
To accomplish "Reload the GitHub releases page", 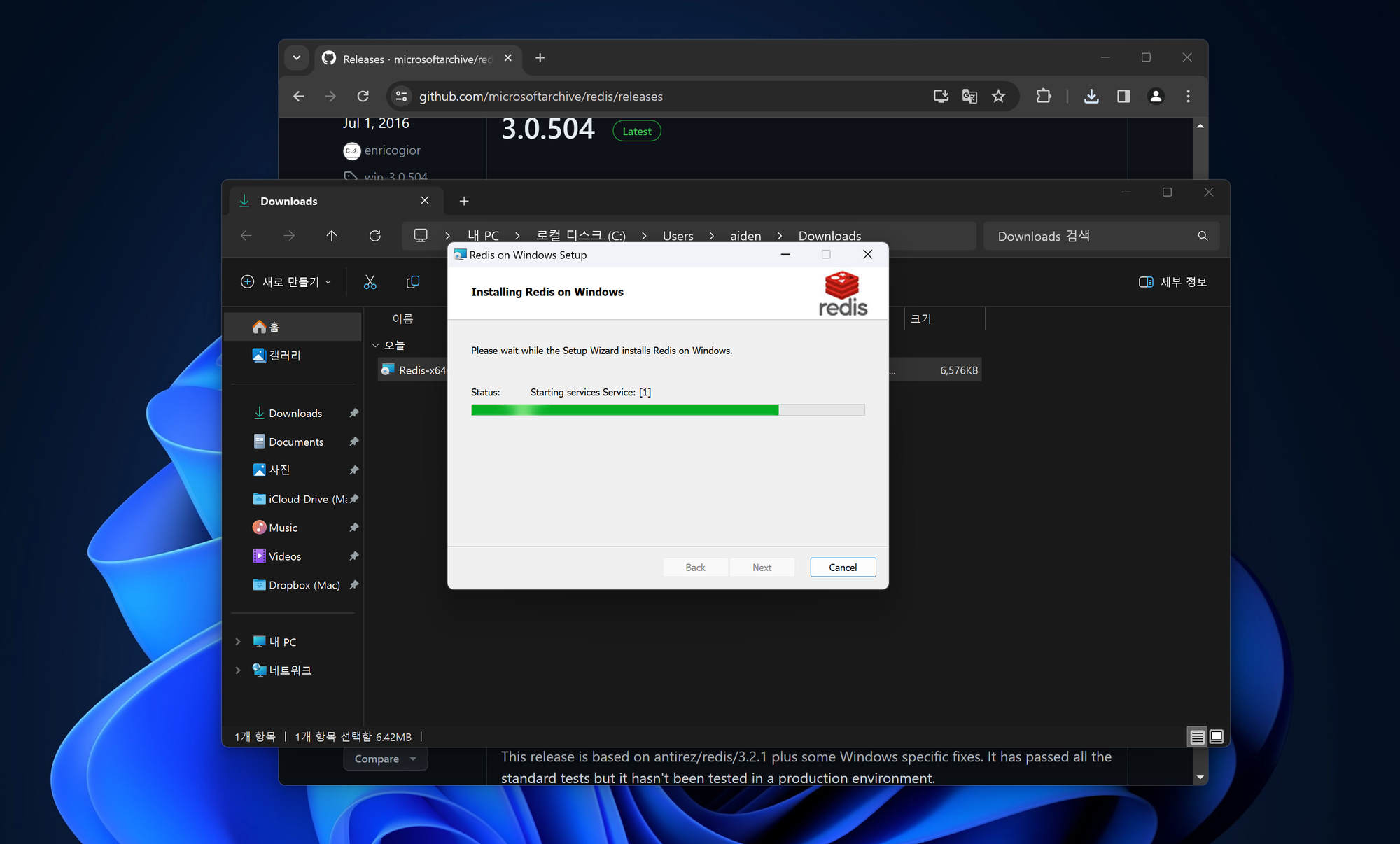I will coord(363,97).
